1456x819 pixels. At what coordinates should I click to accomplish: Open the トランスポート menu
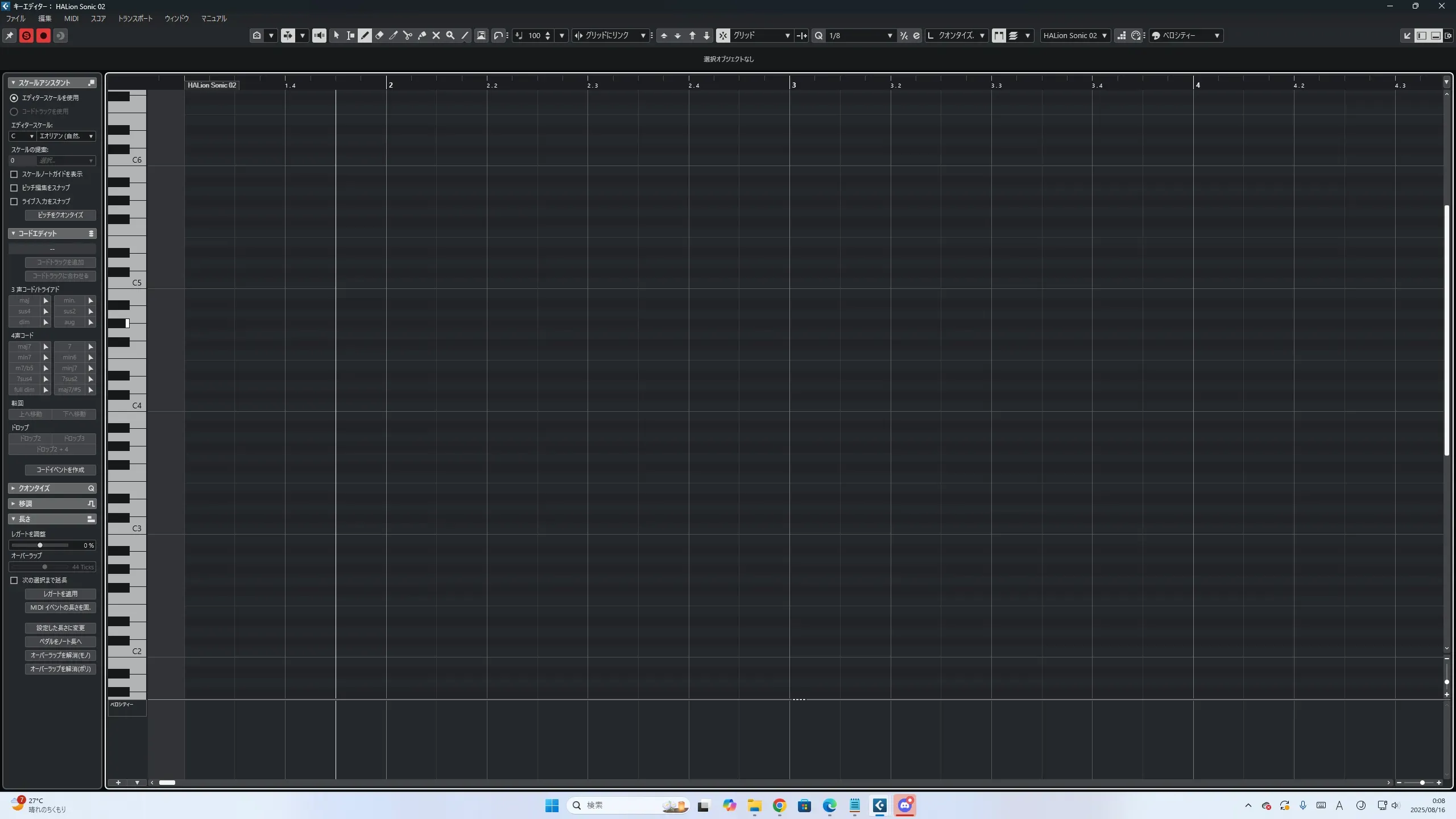(135, 18)
